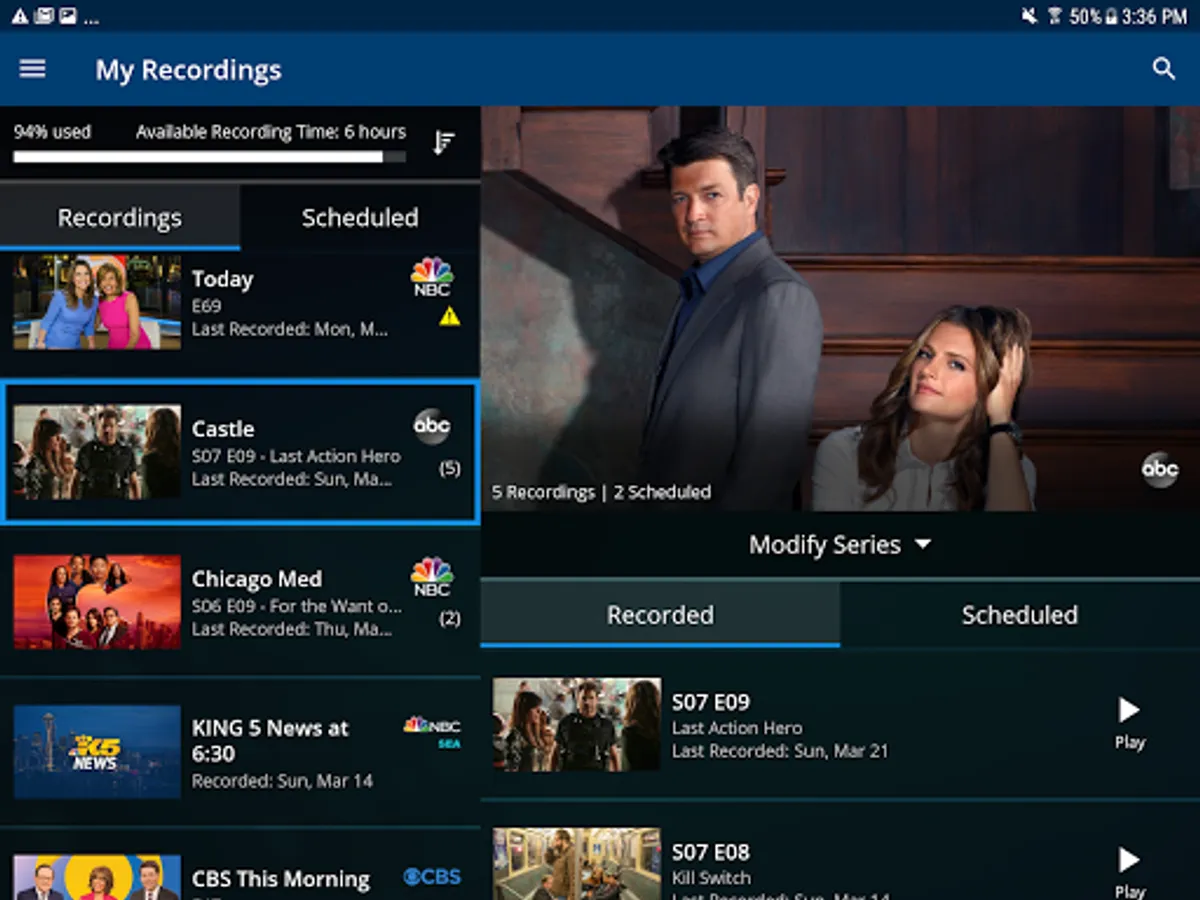Open KING 5 News at 6:30 recording
This screenshot has height=900, width=1200.
coord(240,752)
